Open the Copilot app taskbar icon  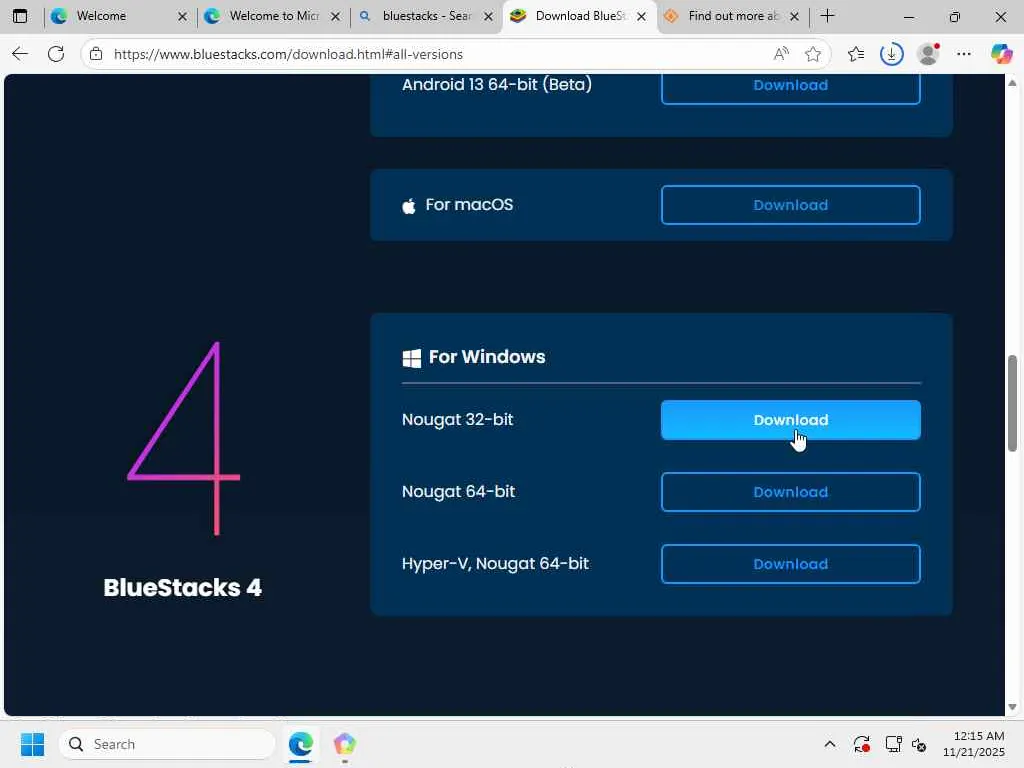click(344, 744)
